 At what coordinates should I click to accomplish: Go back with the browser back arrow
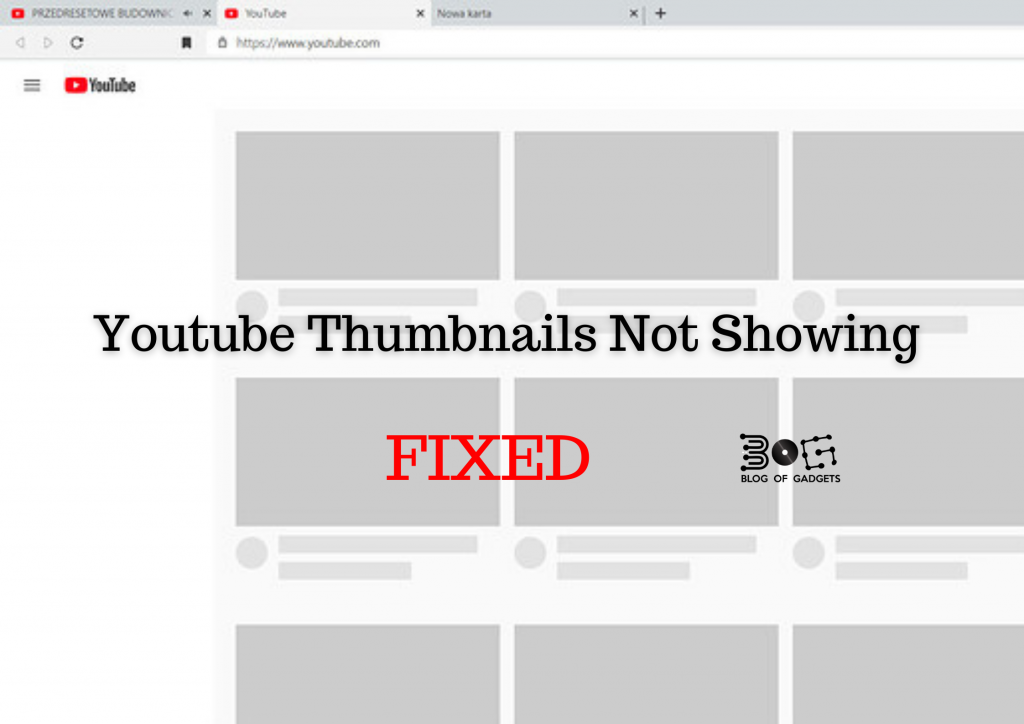[x=20, y=43]
